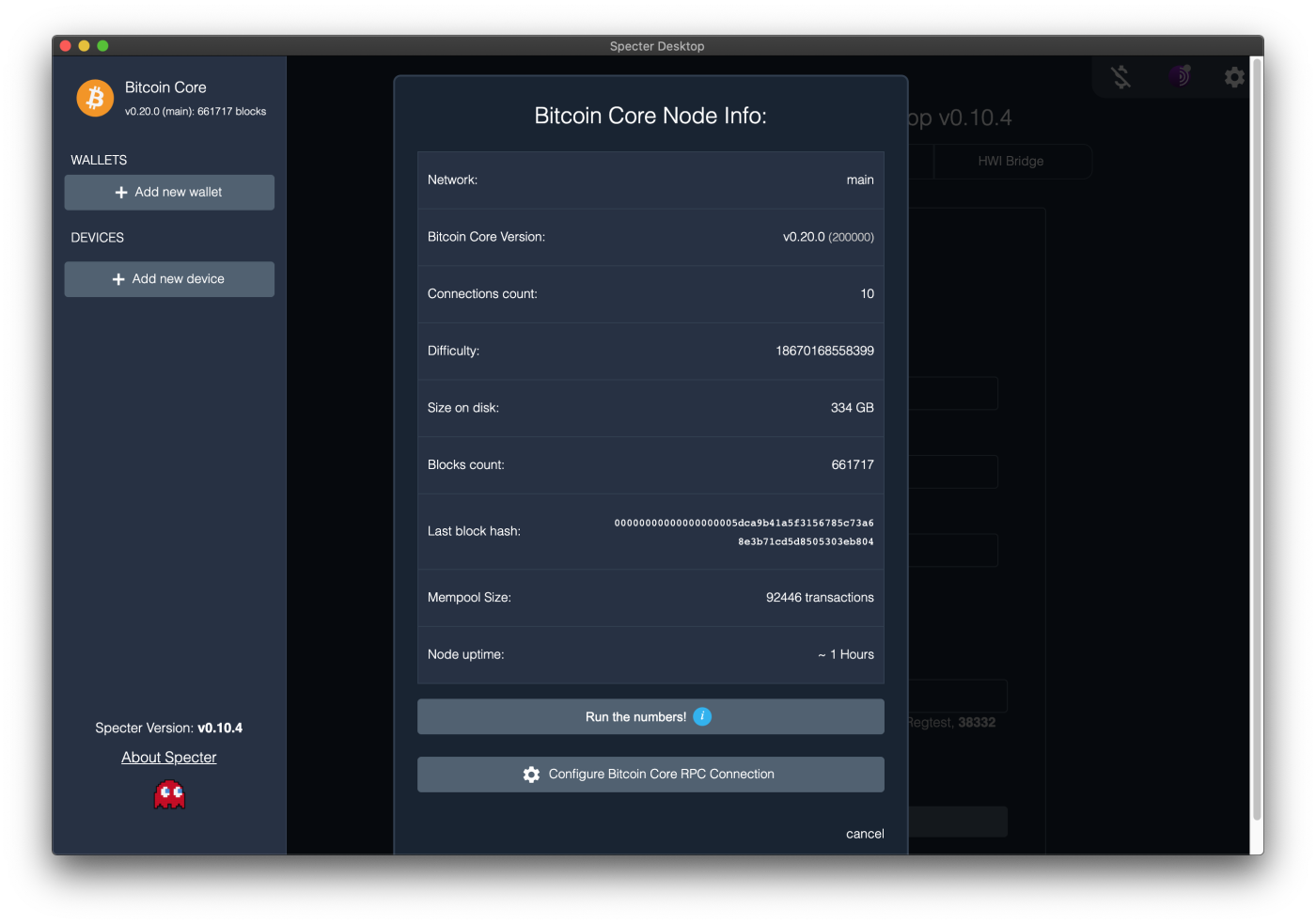
Task: Add a new wallet
Action: (x=169, y=193)
